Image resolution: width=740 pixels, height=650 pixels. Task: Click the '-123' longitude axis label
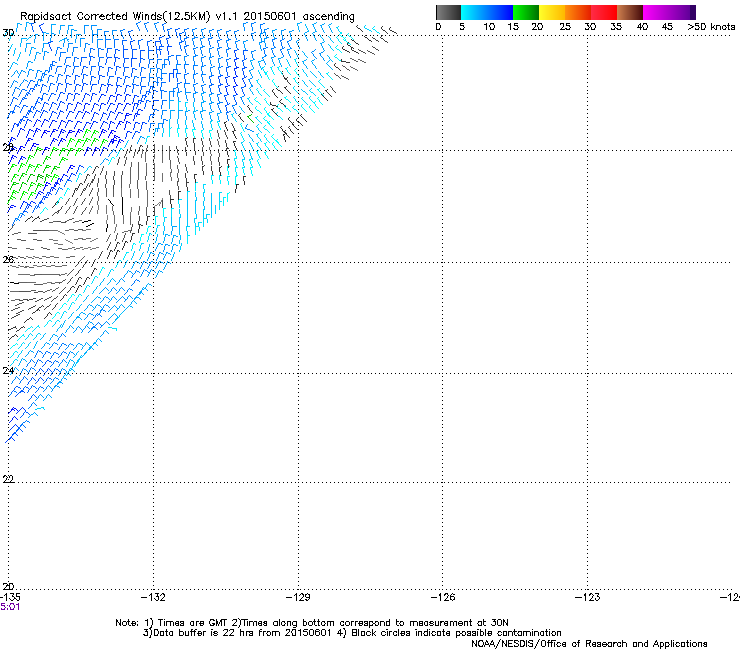point(588,597)
